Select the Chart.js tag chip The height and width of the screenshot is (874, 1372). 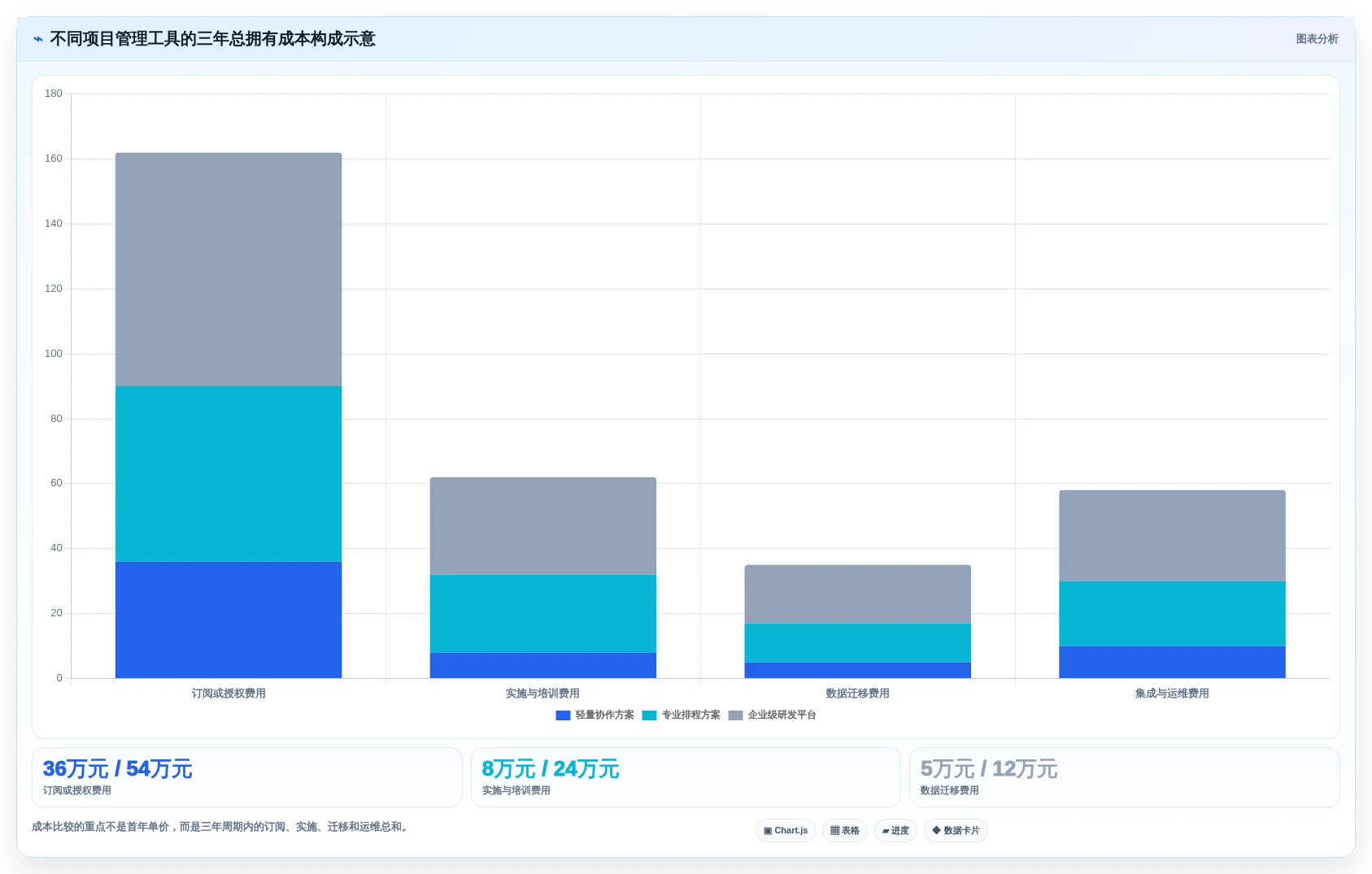coord(786,831)
